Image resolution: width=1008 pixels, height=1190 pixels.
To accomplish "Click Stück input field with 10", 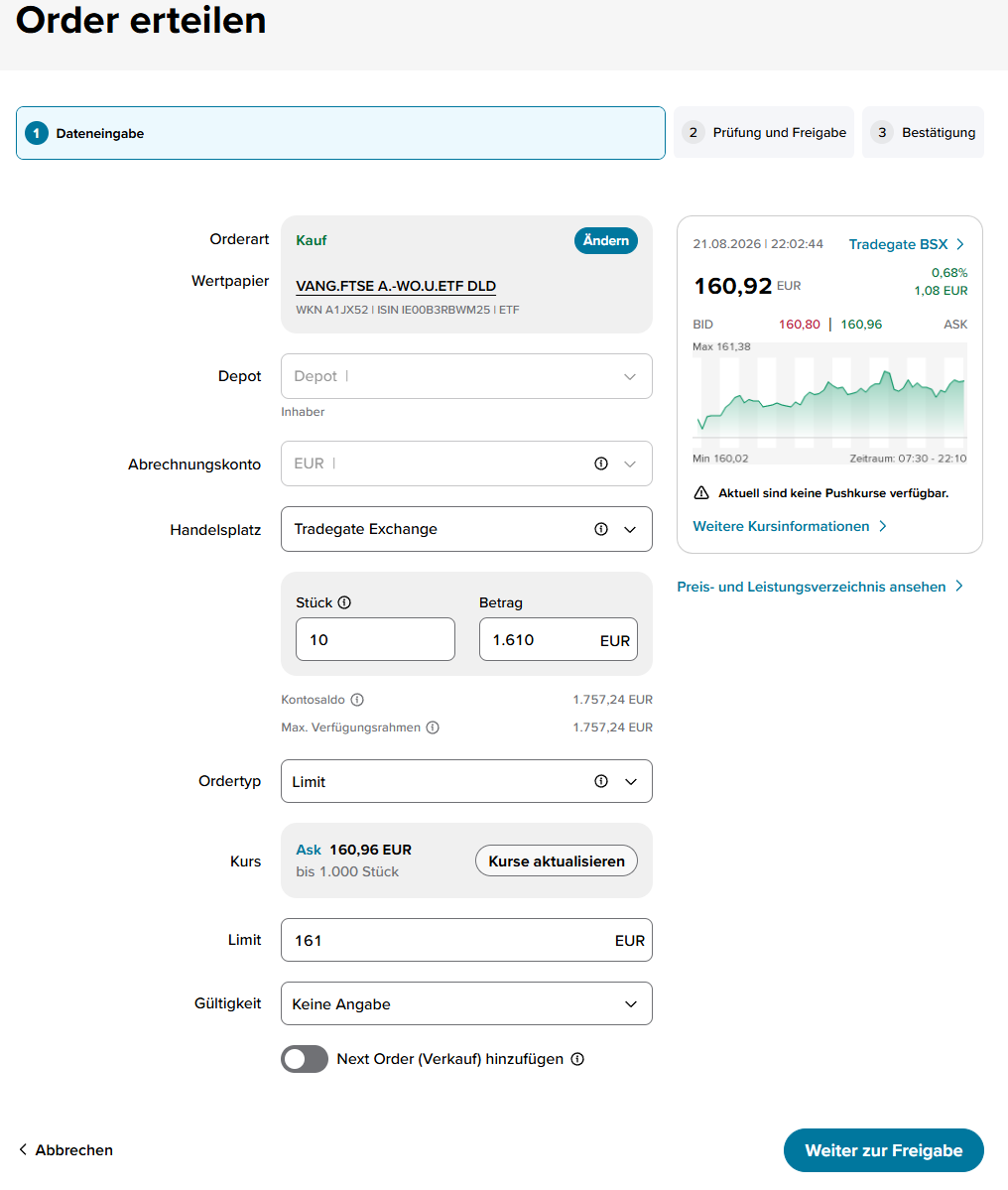I will [x=375, y=639].
